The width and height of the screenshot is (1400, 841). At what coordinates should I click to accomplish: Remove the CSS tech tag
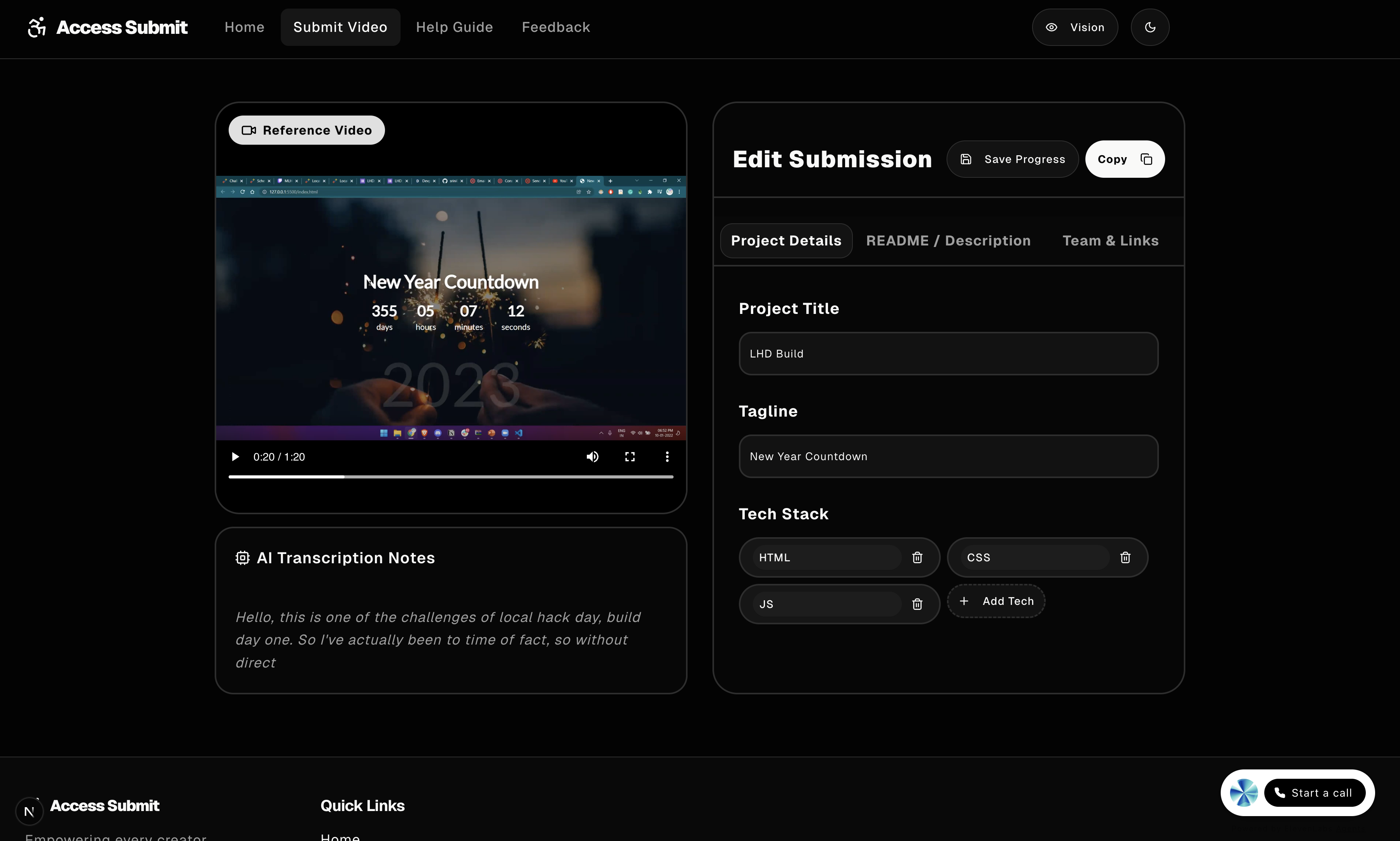pyautogui.click(x=1125, y=558)
